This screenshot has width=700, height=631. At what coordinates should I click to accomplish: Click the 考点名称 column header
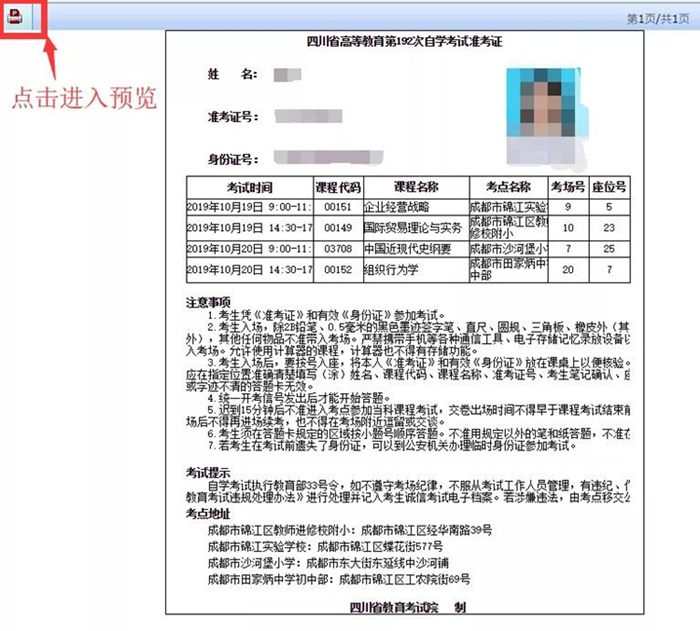tap(508, 187)
